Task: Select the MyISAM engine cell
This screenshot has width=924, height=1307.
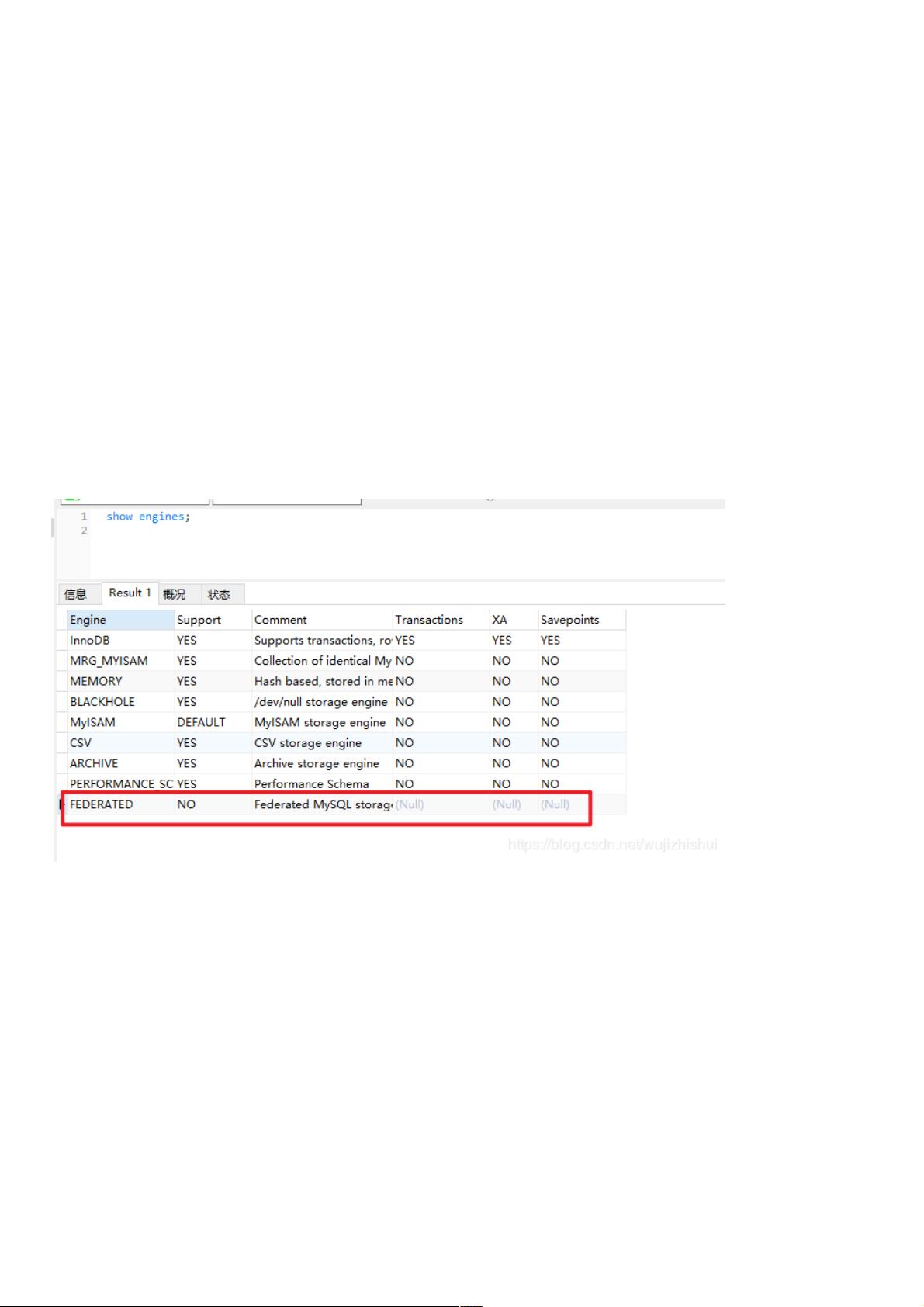Action: 120,722
